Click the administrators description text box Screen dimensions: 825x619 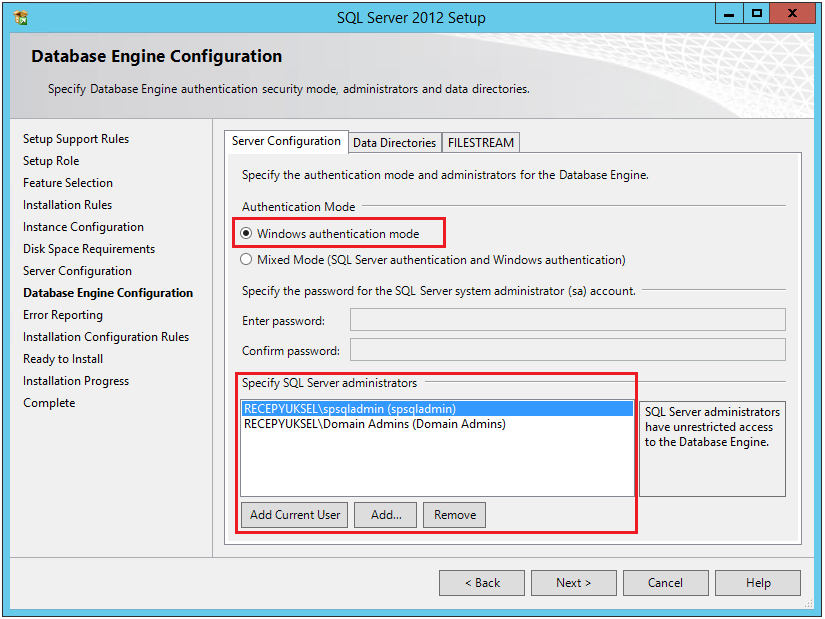(712, 449)
